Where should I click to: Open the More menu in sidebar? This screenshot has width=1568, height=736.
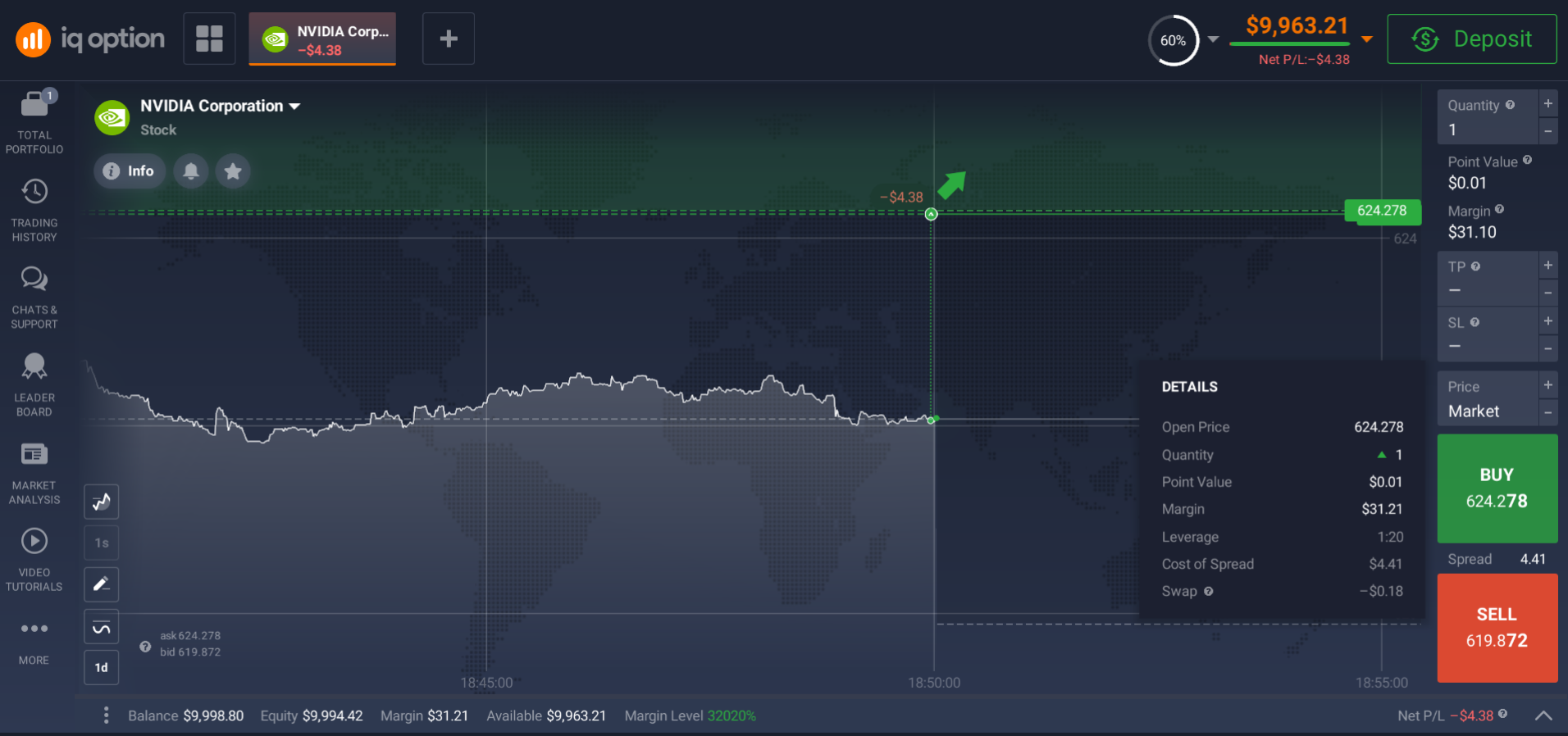tap(34, 642)
